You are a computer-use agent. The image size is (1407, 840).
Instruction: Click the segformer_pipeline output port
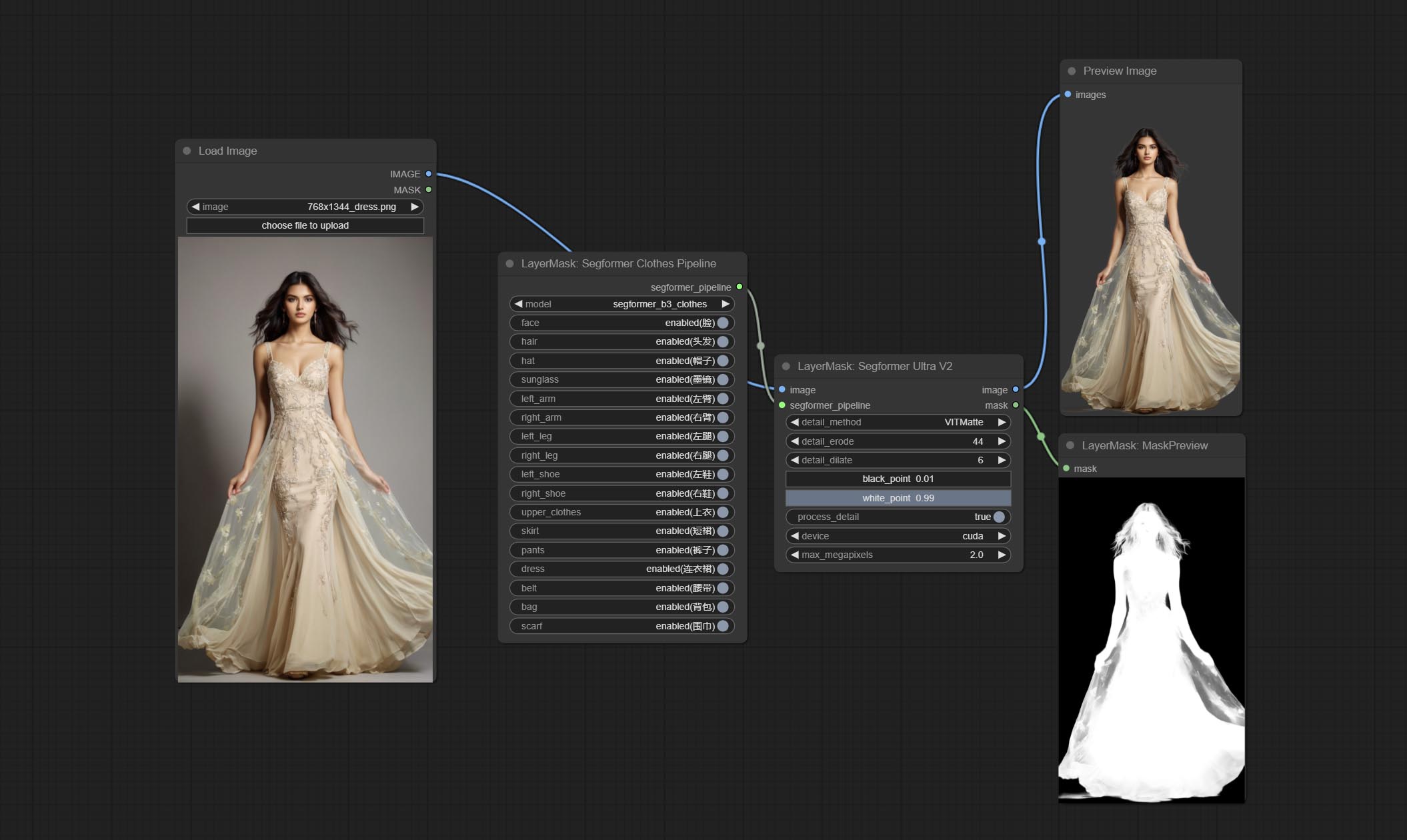(x=740, y=287)
